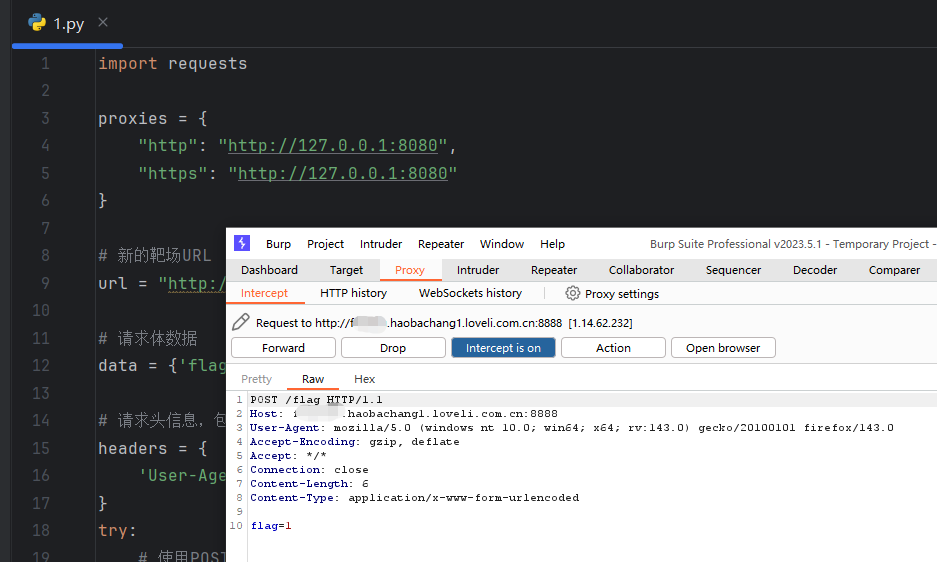Open the Sequencer tab
Screen dimensions: 937x562
pyautogui.click(x=733, y=270)
